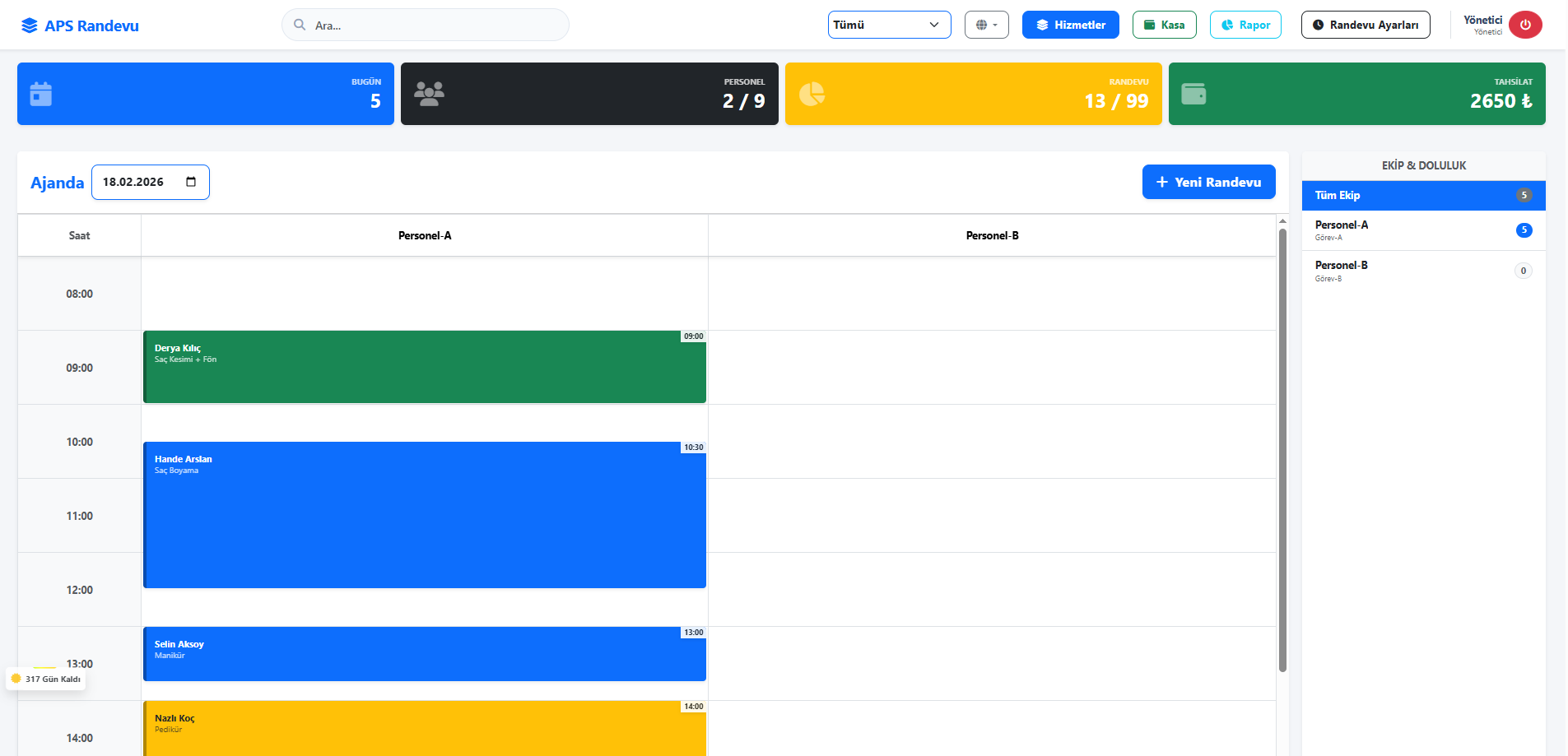Click the 317 Gün Kaldı badge
This screenshot has height=756, width=1568.
point(46,679)
